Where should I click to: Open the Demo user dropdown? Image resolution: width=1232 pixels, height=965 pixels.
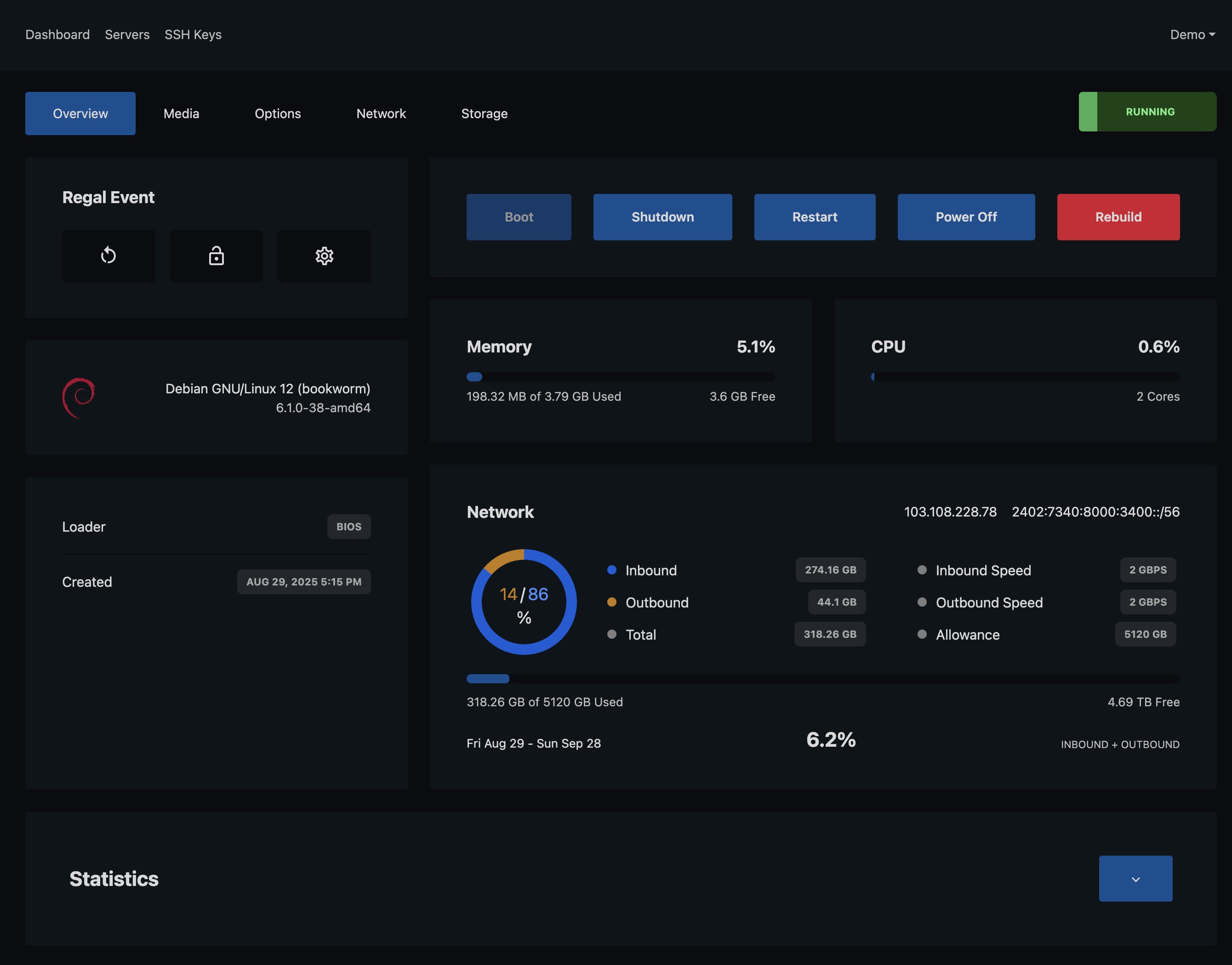click(x=1192, y=34)
